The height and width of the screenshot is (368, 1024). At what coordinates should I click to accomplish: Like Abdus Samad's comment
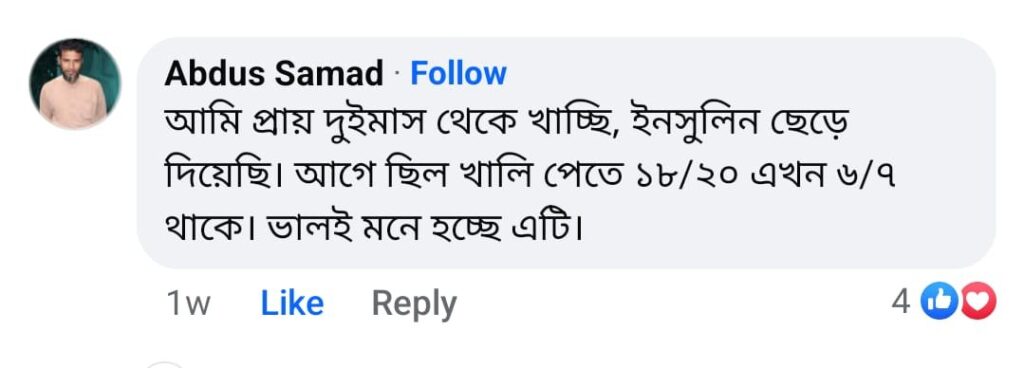[292, 303]
